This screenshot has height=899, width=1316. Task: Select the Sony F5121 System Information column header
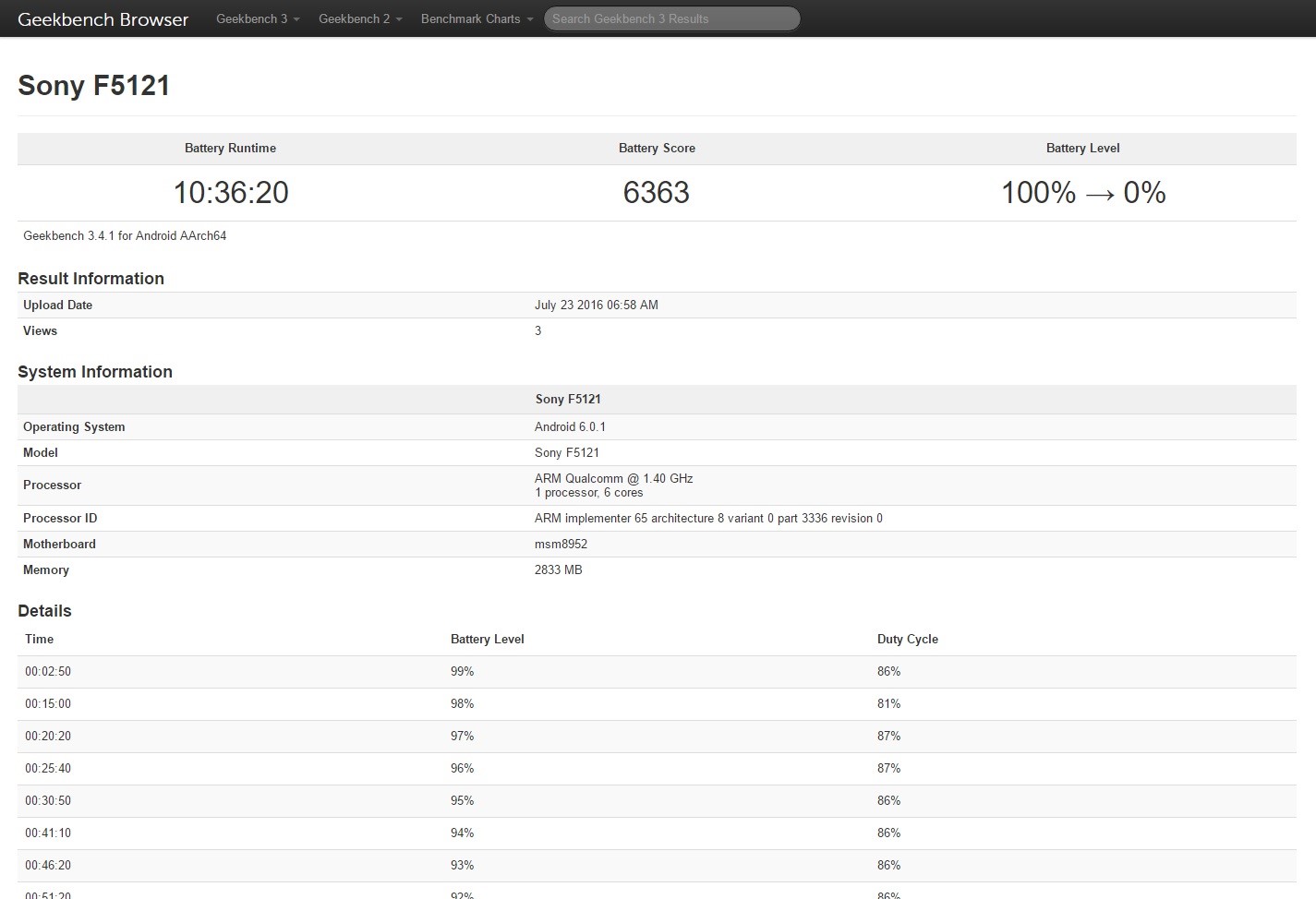coord(568,399)
